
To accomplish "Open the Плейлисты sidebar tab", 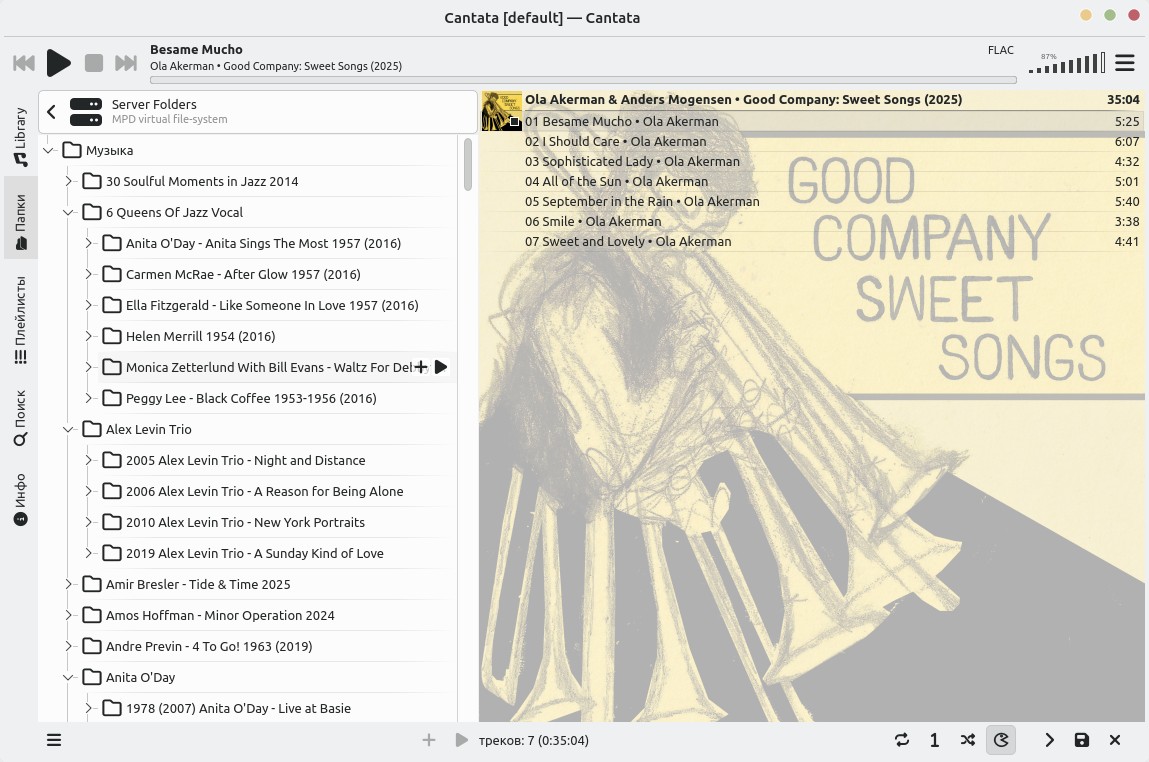I will click(21, 320).
